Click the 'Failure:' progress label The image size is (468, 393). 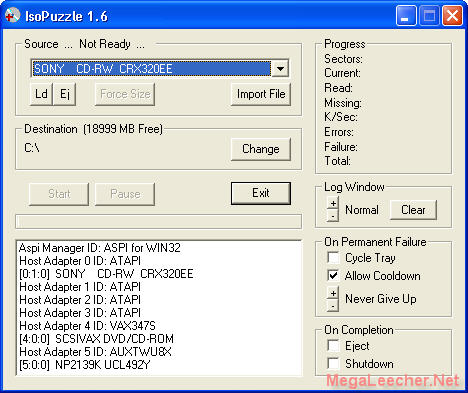click(x=341, y=147)
